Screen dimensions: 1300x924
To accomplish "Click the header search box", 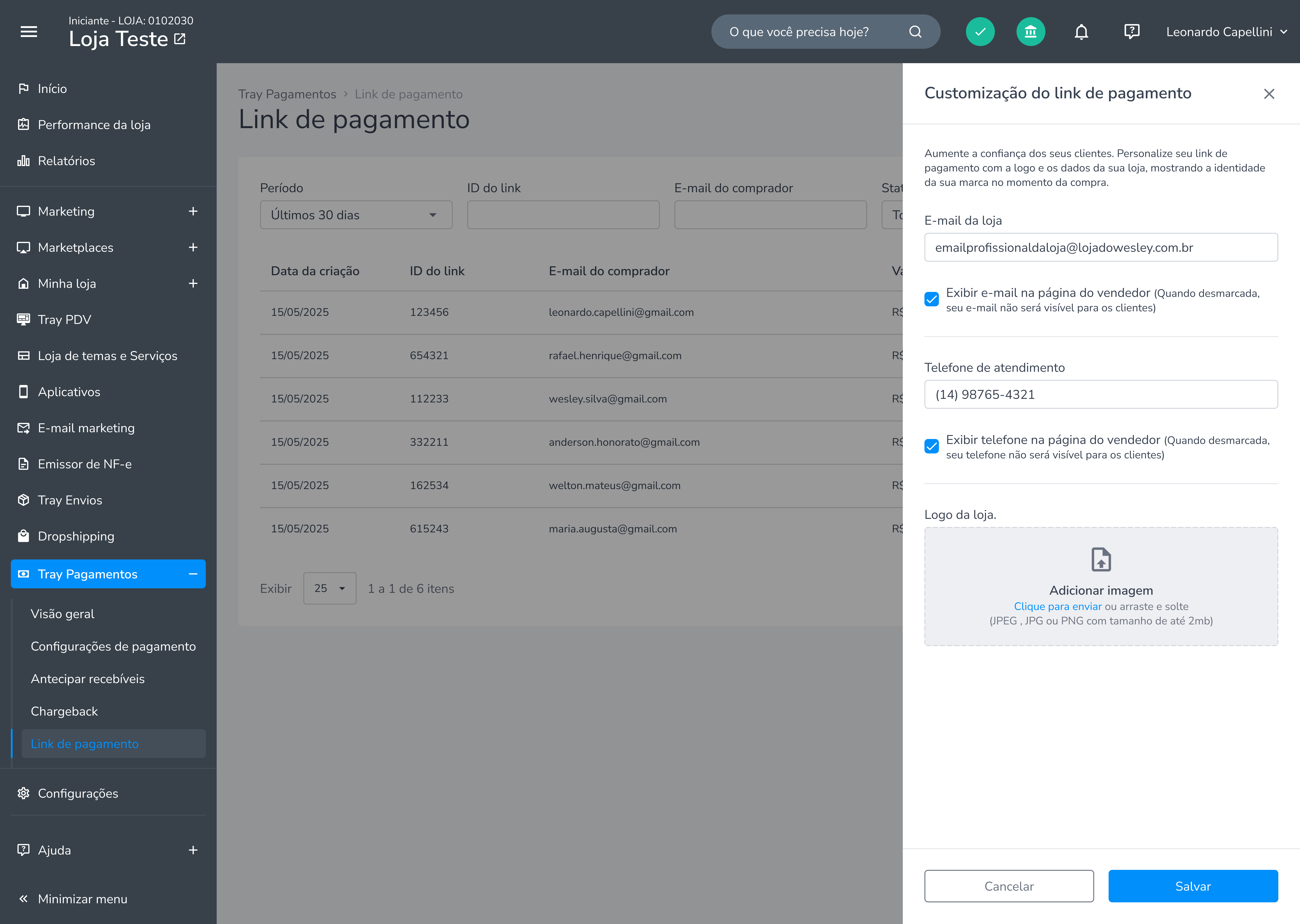I will click(825, 32).
